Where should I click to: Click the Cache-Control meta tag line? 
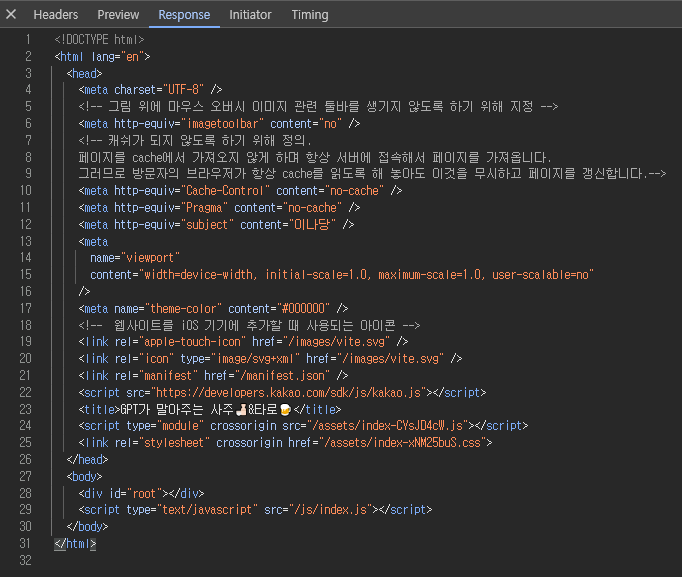coord(240,191)
